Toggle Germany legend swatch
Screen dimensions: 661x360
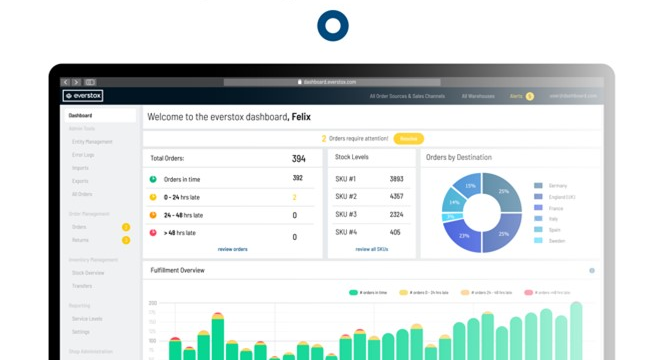point(538,185)
